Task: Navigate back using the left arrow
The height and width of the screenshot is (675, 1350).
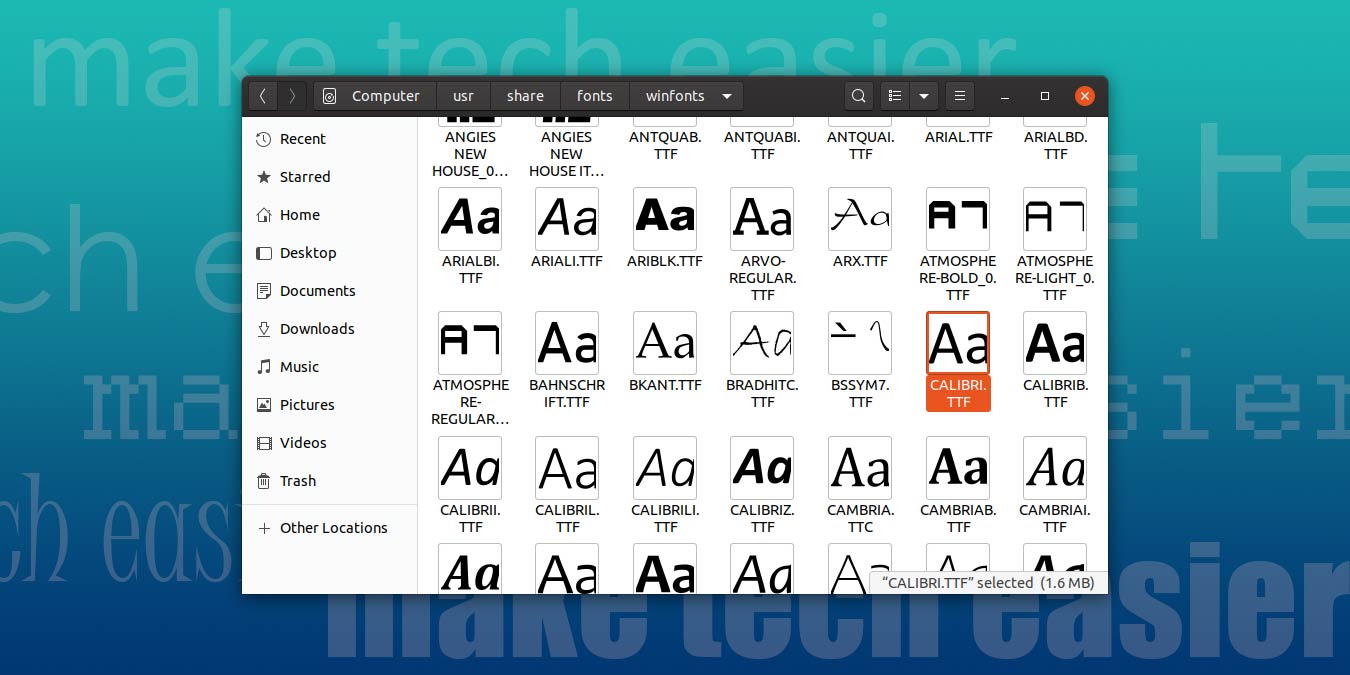Action: point(262,95)
